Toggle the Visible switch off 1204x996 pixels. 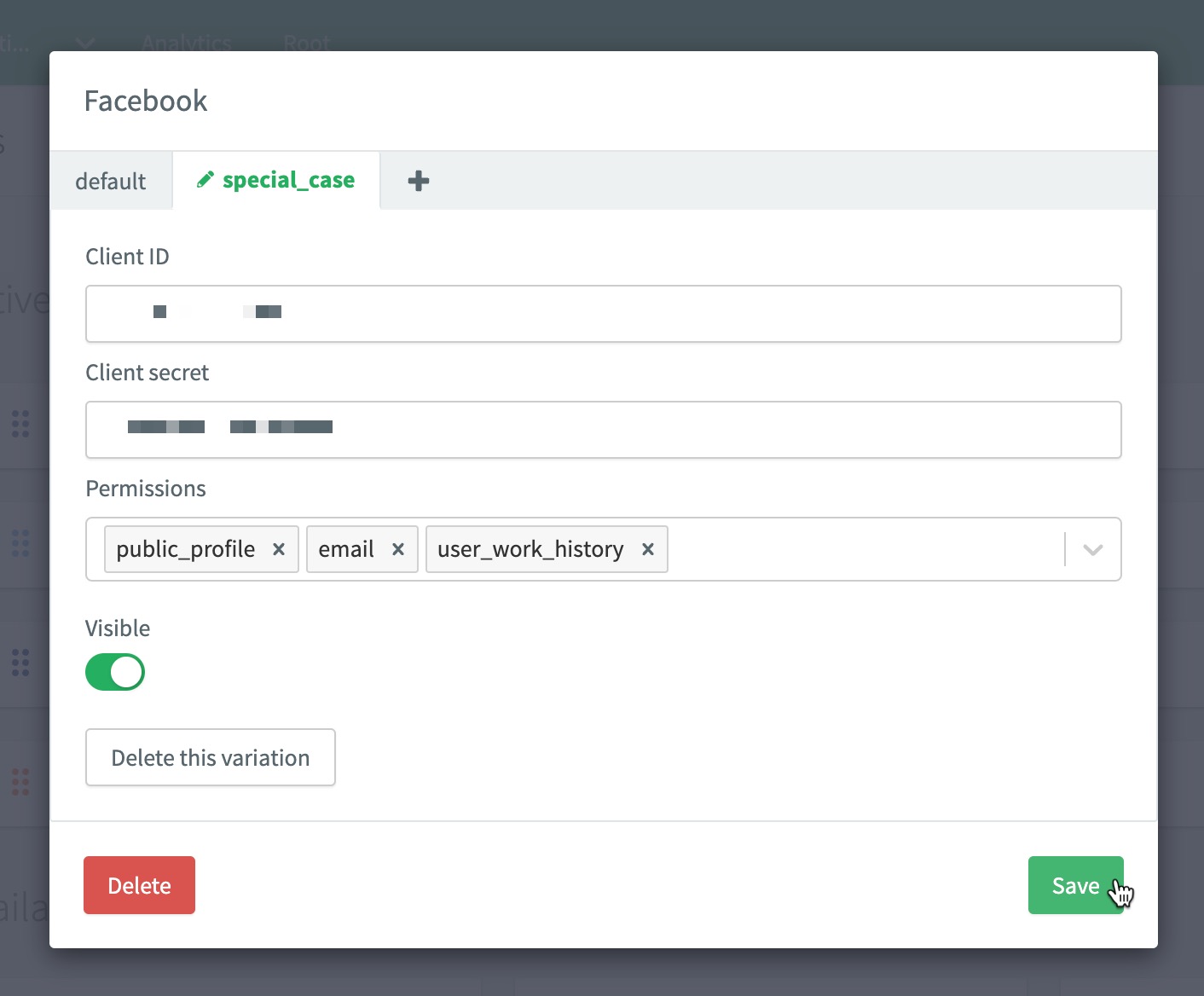coord(115,672)
